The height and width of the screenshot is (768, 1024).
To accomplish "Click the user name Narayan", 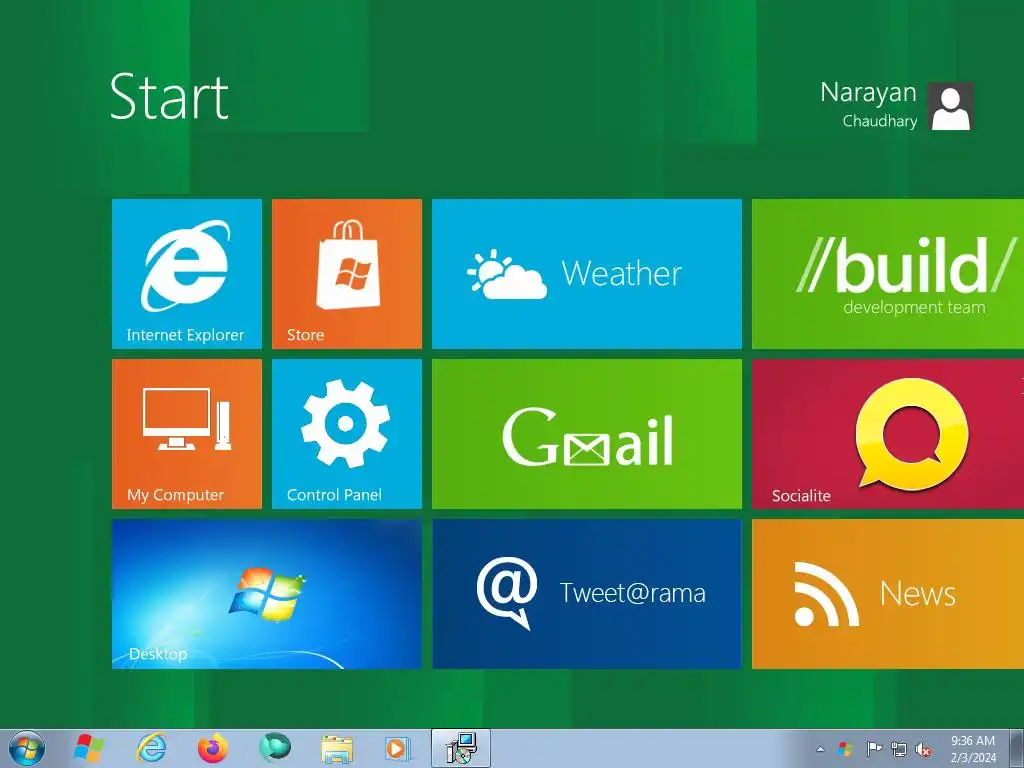I will point(868,93).
